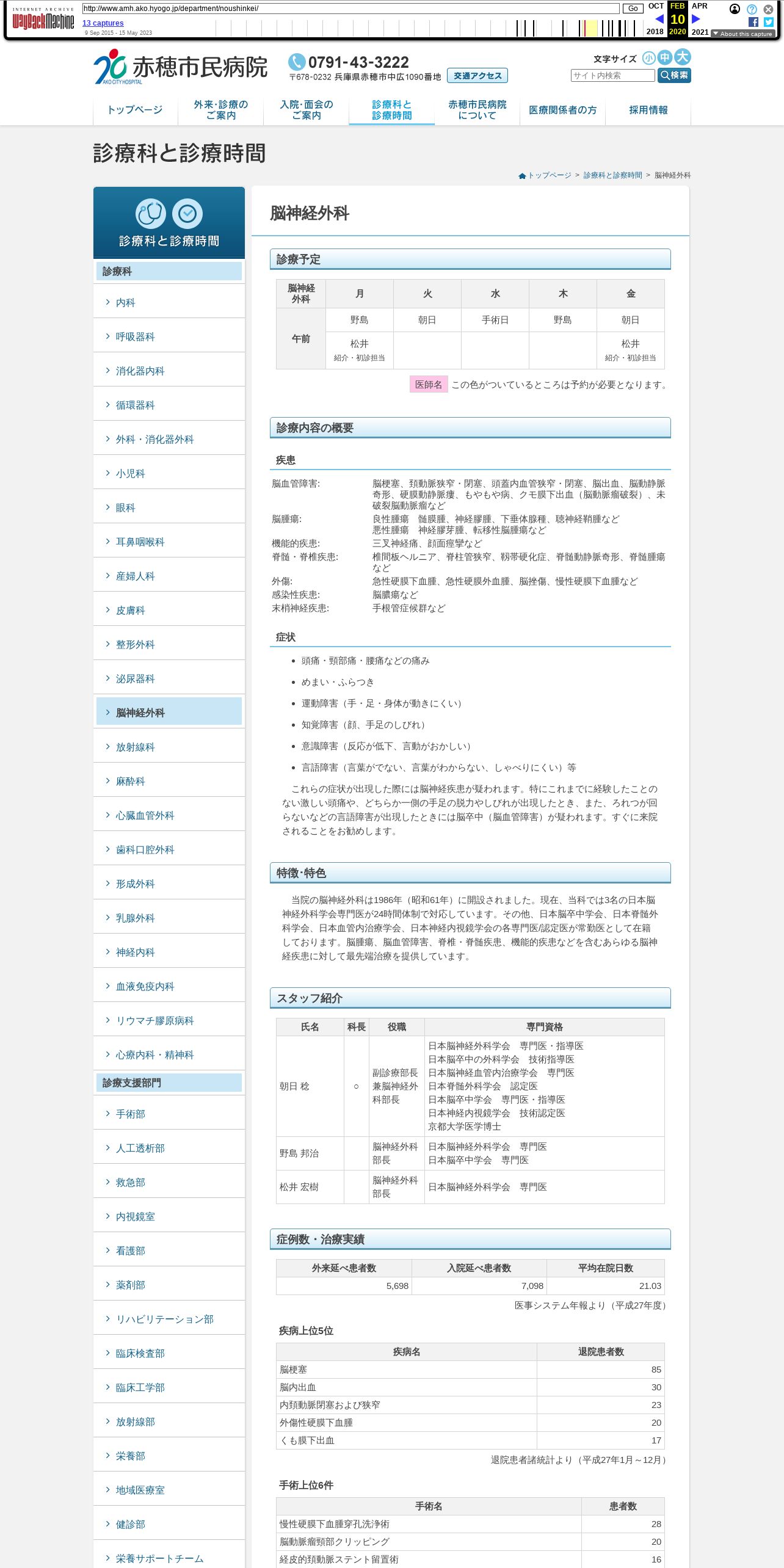
Task: Click breadcrumb link 診療科と診療時間
Action: coord(613,175)
